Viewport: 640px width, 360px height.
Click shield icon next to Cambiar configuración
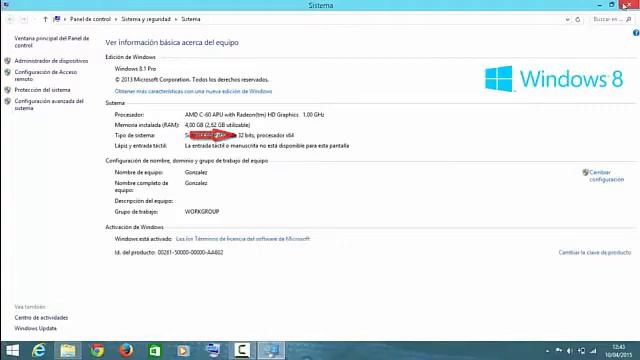[585, 172]
